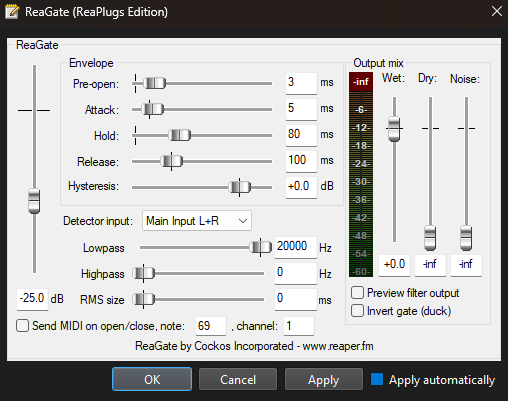Click the Lowpass slider handle
Screen dimensions: 508x401
[261, 247]
